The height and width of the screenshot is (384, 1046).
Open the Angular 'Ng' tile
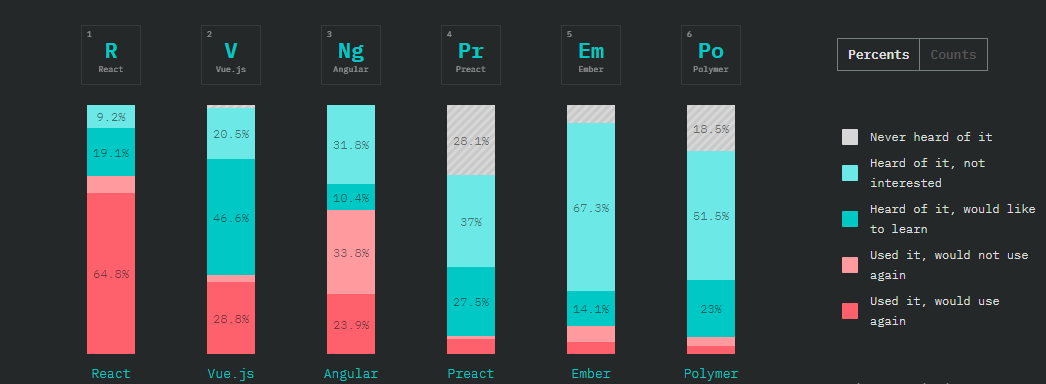[x=351, y=55]
